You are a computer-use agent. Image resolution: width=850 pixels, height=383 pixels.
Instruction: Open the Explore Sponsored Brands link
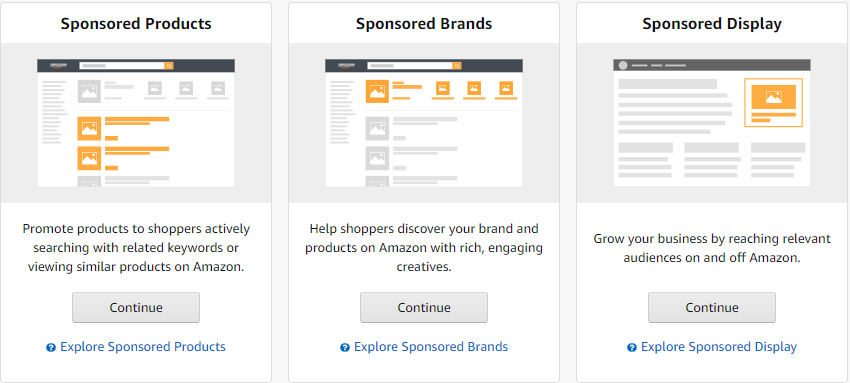[431, 347]
